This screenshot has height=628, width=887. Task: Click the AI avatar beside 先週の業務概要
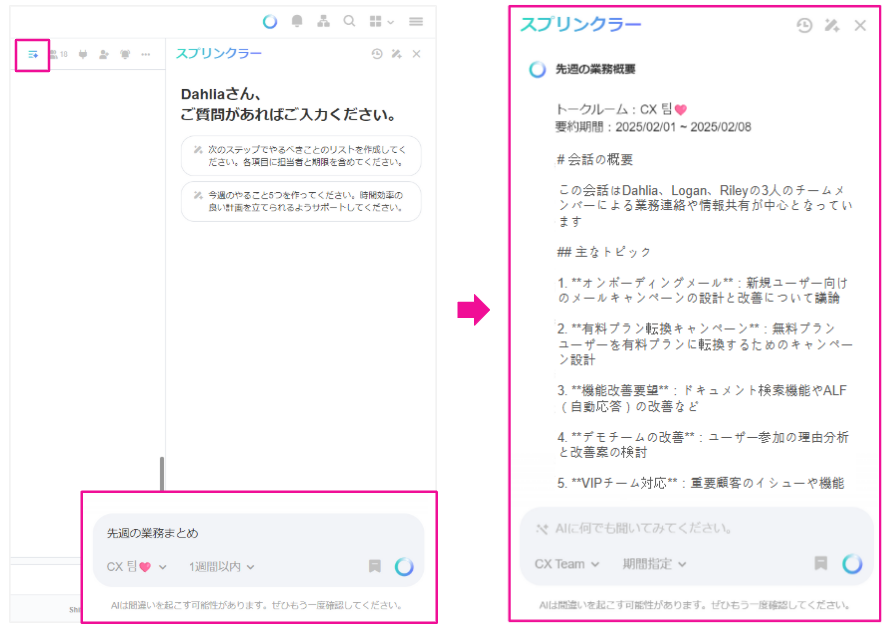pos(537,69)
